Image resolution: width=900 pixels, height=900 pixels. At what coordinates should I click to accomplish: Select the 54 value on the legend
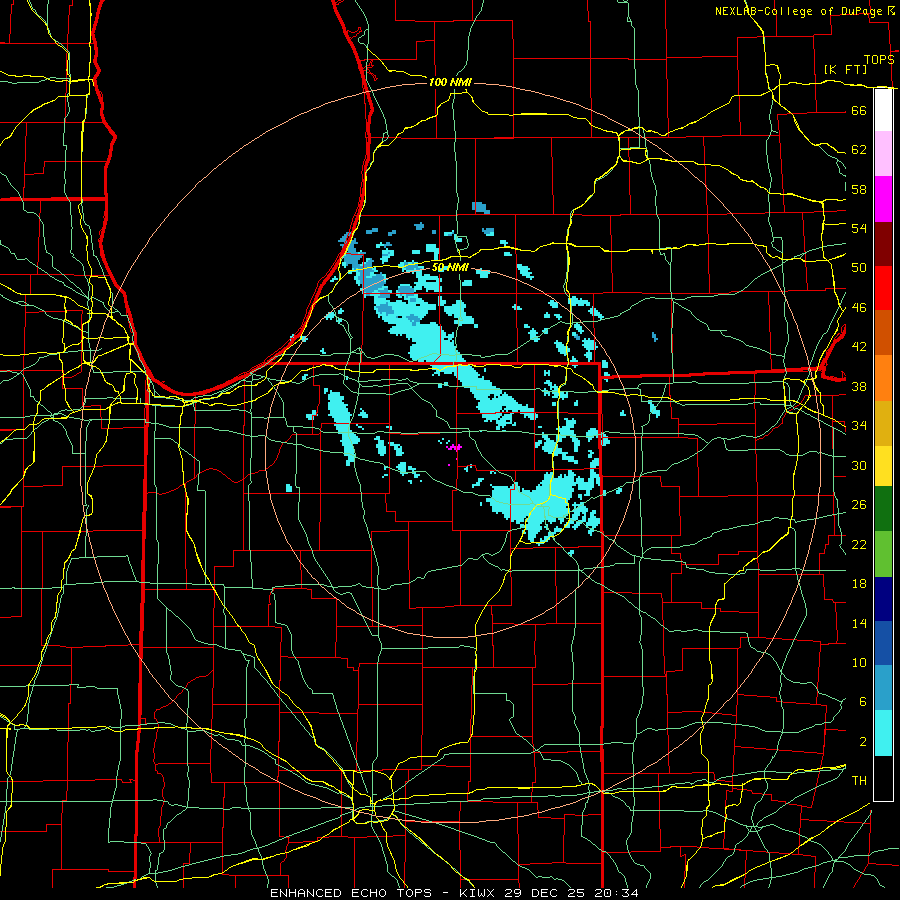click(859, 228)
